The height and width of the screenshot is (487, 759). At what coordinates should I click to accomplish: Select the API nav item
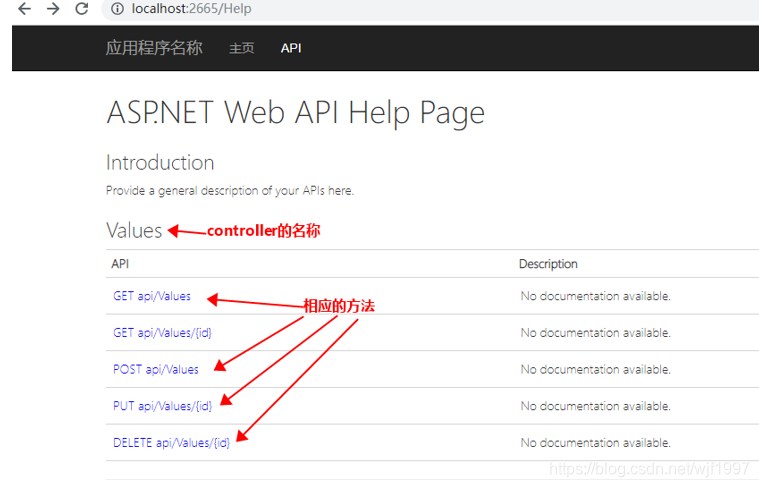click(291, 48)
